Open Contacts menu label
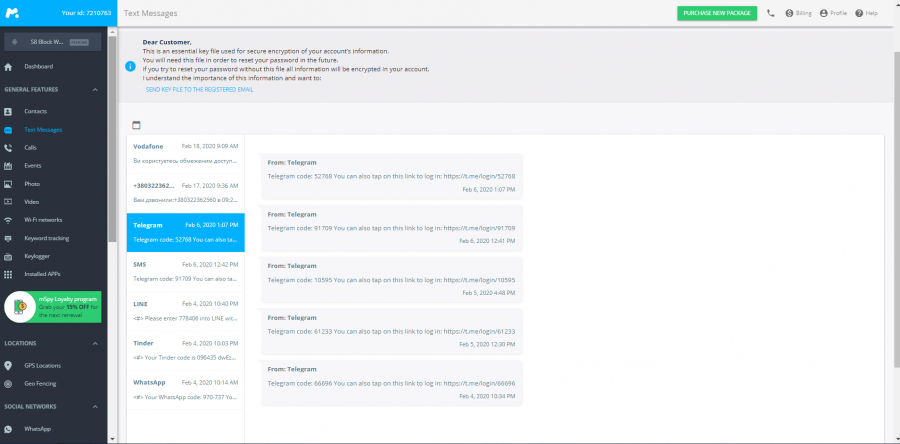Viewport: 900px width, 444px height. coord(36,111)
